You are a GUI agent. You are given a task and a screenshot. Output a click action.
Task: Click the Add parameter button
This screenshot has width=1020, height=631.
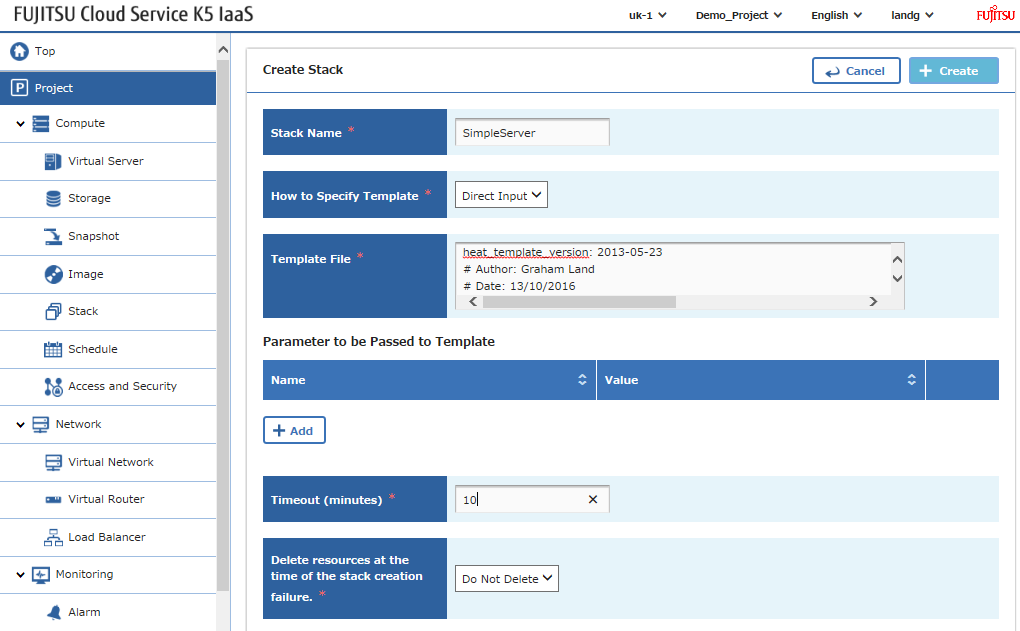[x=294, y=430]
